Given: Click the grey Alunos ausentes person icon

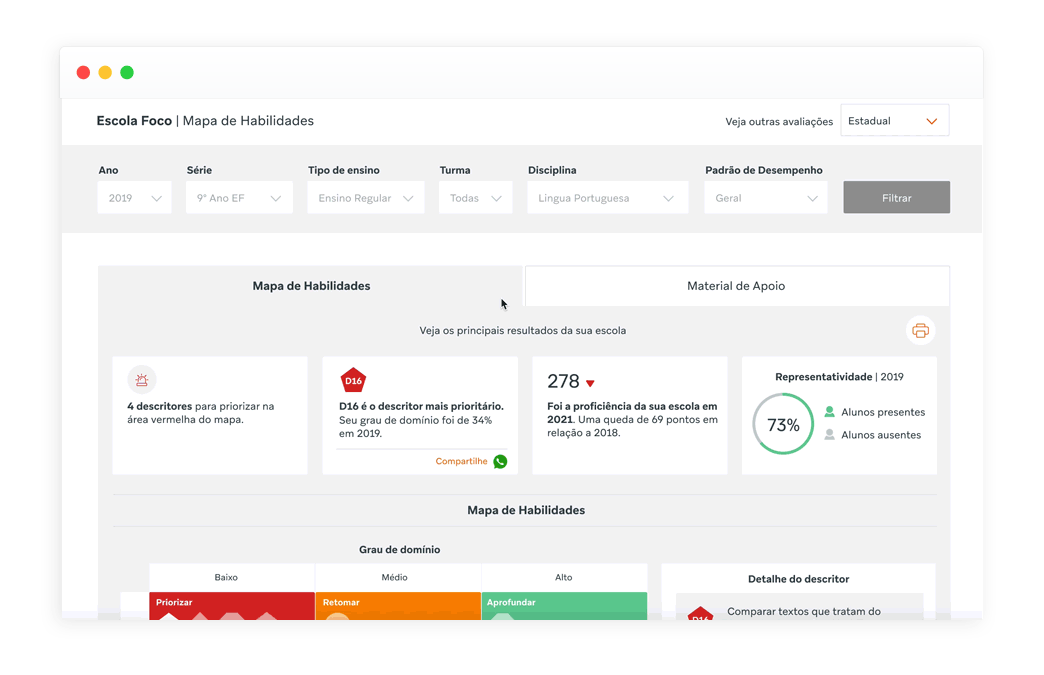Looking at the screenshot, I should pyautogui.click(x=830, y=434).
